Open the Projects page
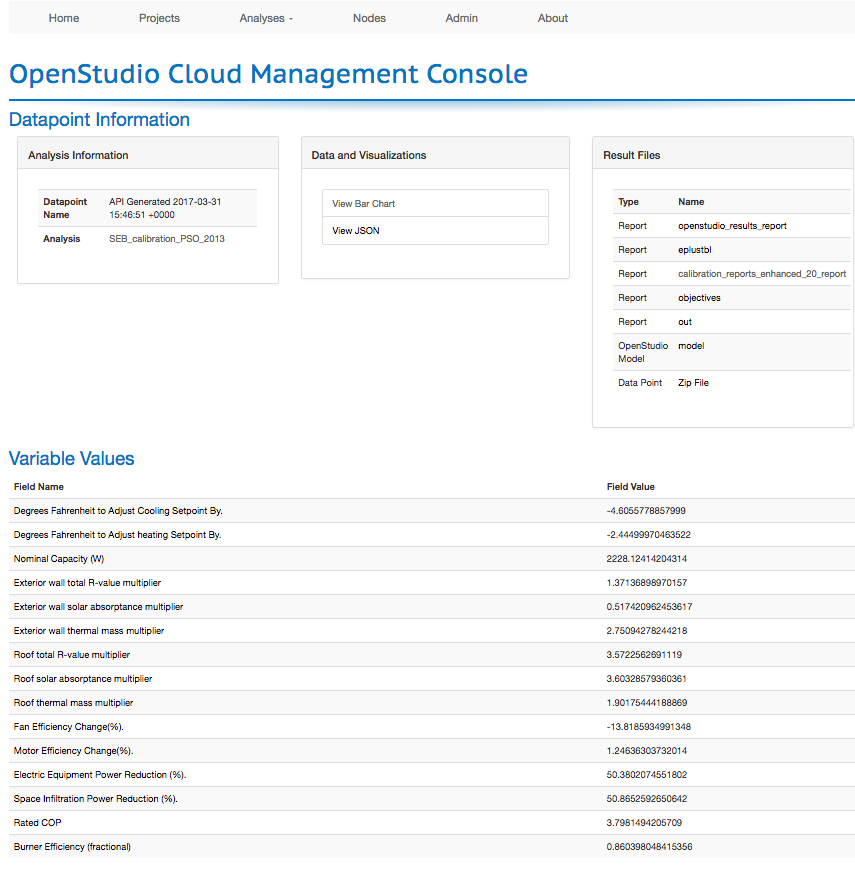This screenshot has width=855, height=869. tap(159, 17)
